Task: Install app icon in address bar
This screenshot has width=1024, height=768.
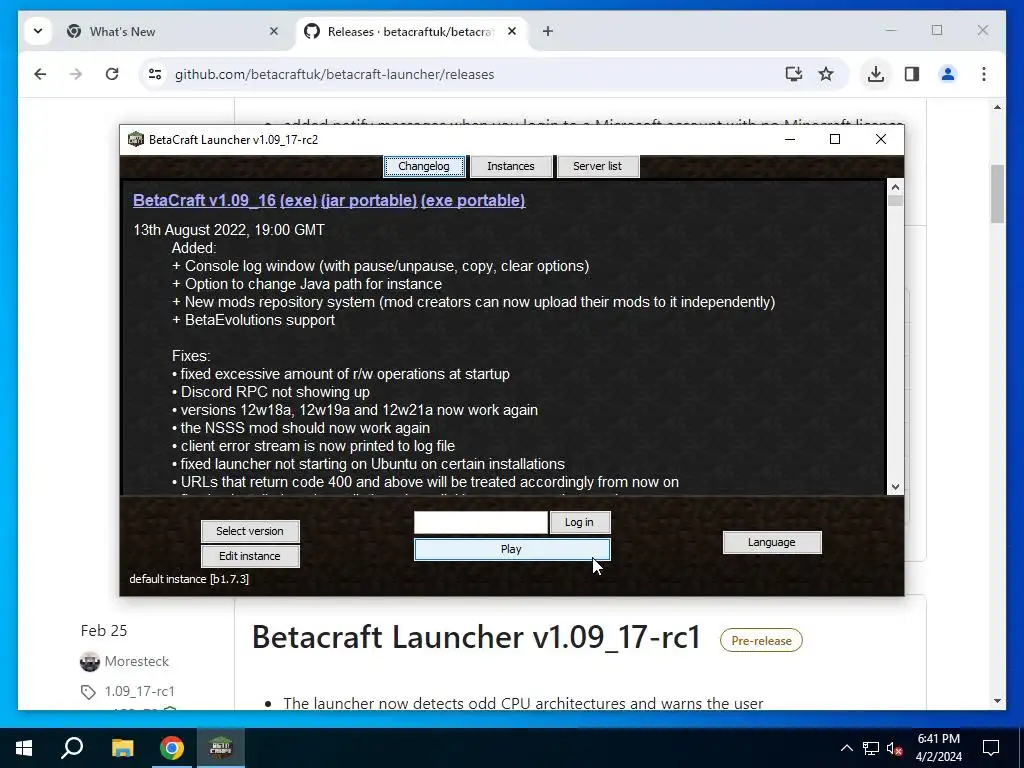Action: [793, 74]
